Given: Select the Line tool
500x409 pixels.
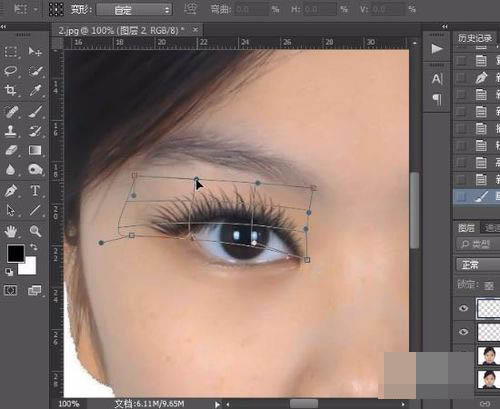Looking at the screenshot, I should pos(35,210).
